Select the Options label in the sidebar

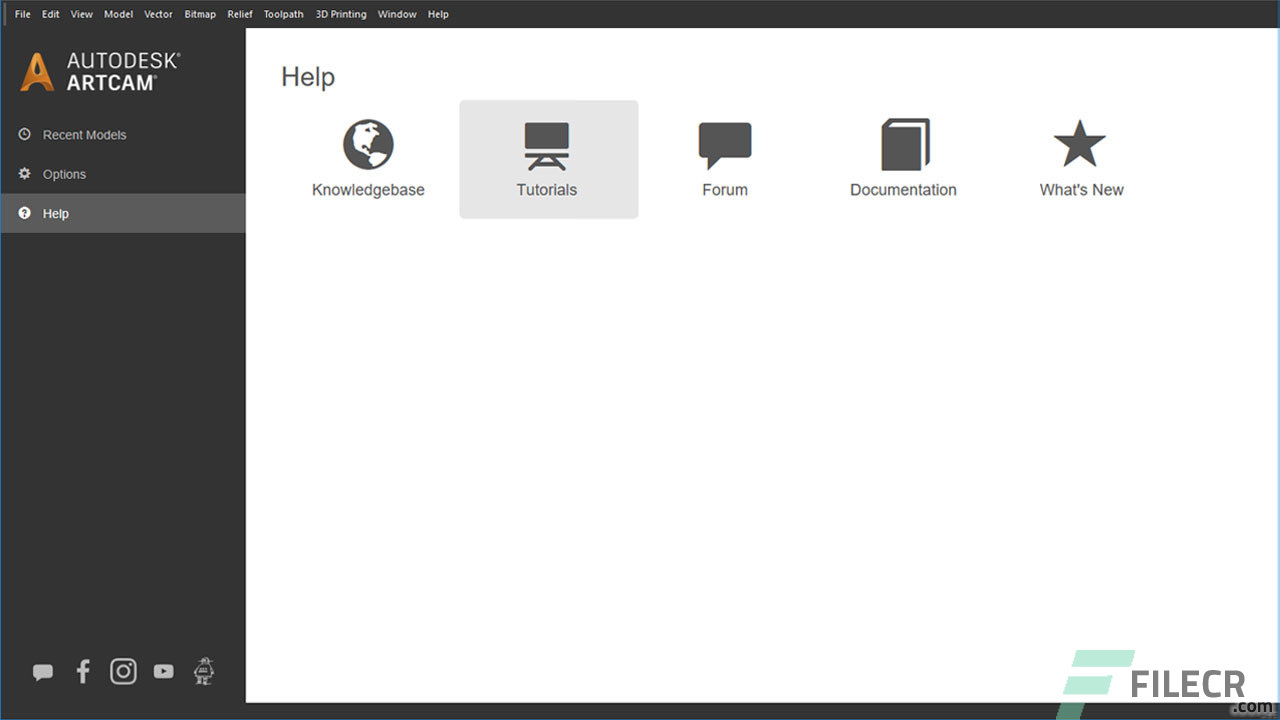[64, 174]
